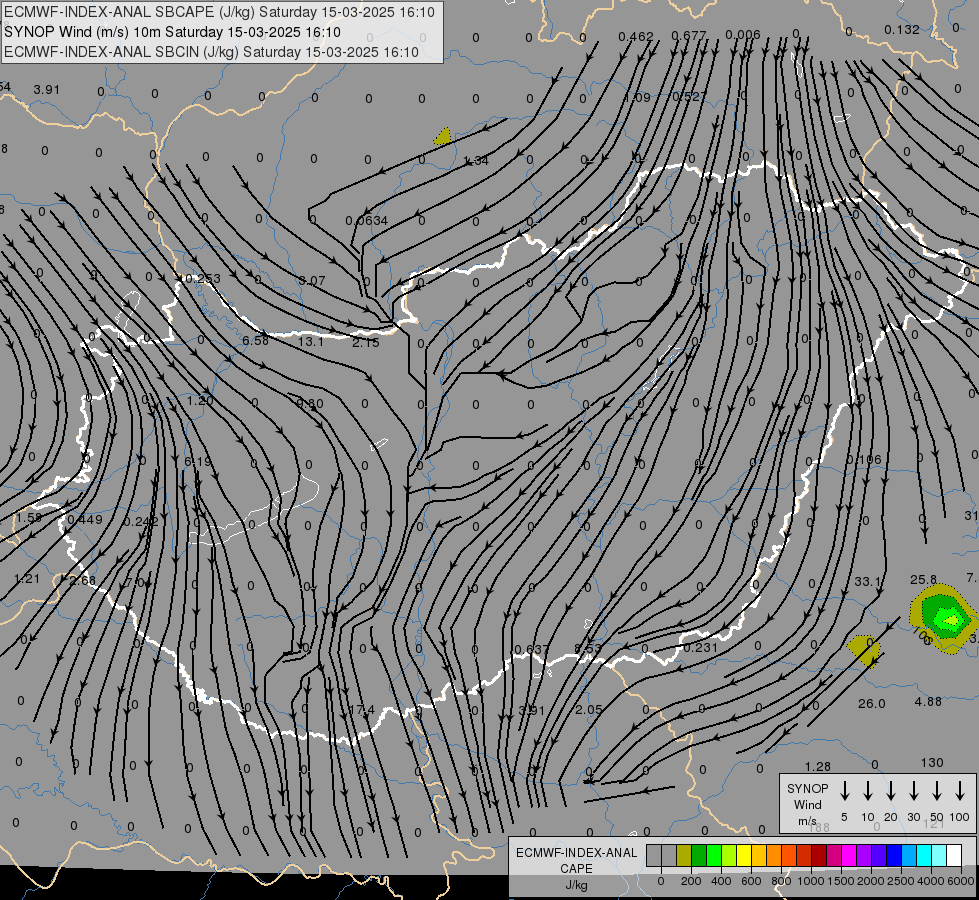Click the SBCAPE title line
The height and width of the screenshot is (900, 979).
(x=219, y=12)
